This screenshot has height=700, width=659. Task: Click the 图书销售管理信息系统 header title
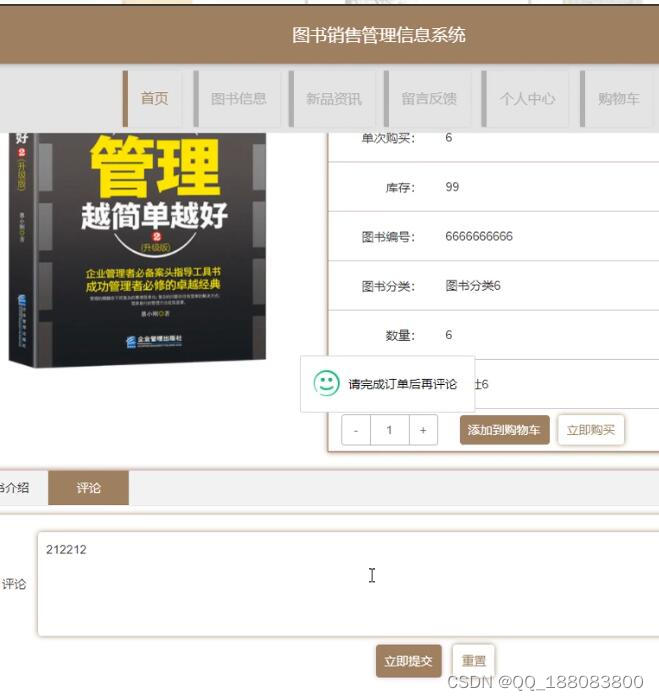[x=379, y=35]
